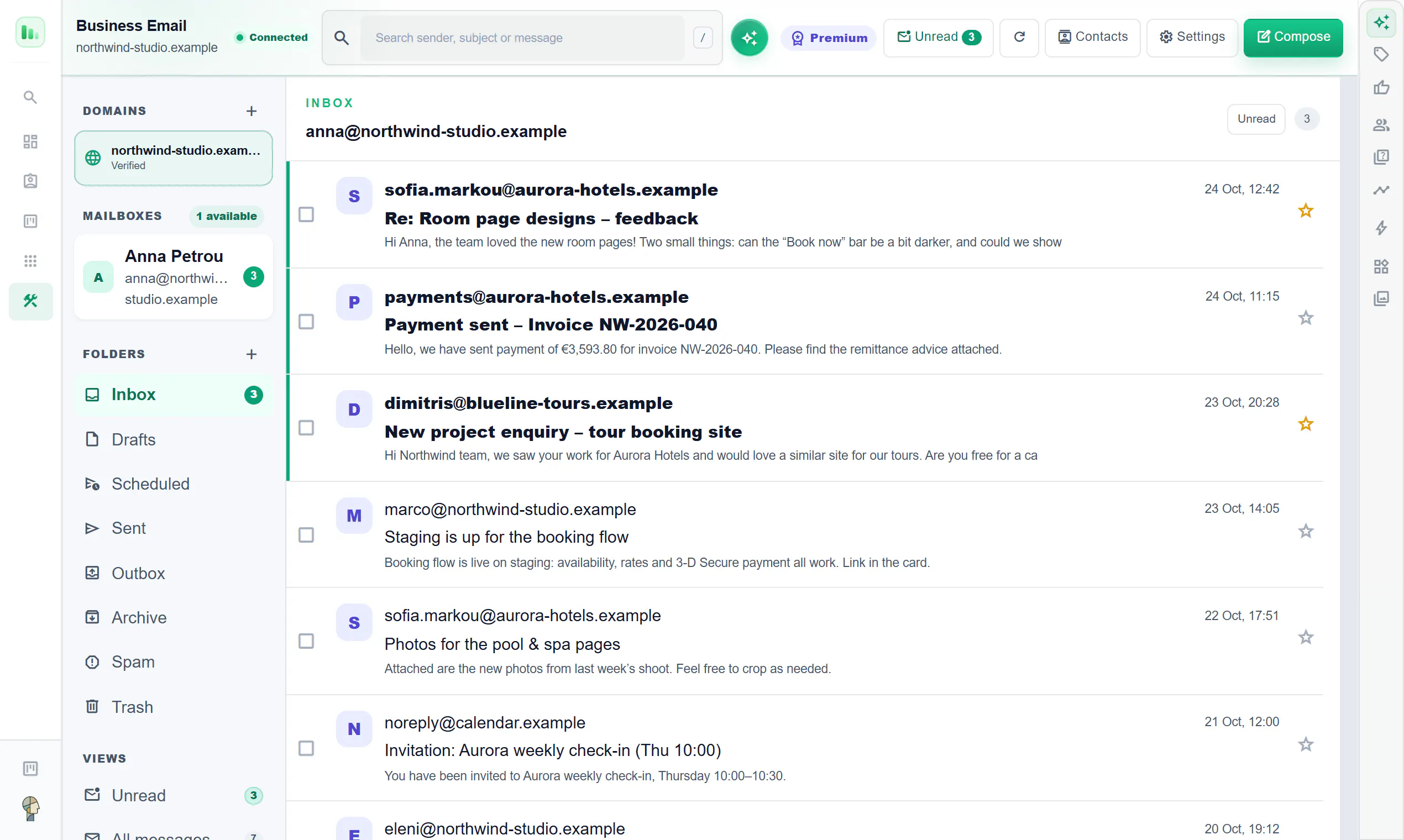Select the Room page designs feedback email checkbox
This screenshot has width=1404, height=840.
click(x=306, y=214)
